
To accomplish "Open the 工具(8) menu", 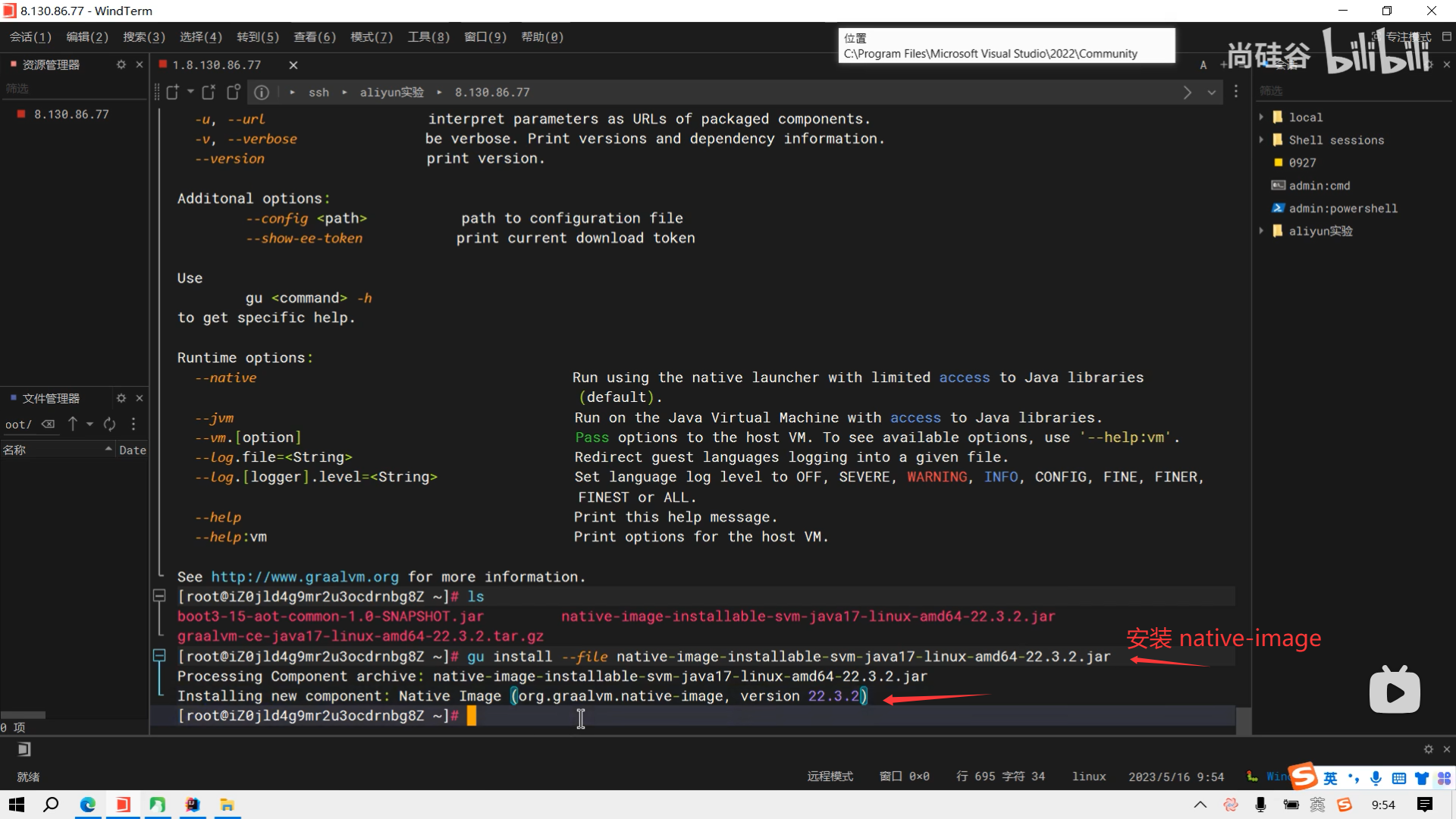I will coord(428,37).
